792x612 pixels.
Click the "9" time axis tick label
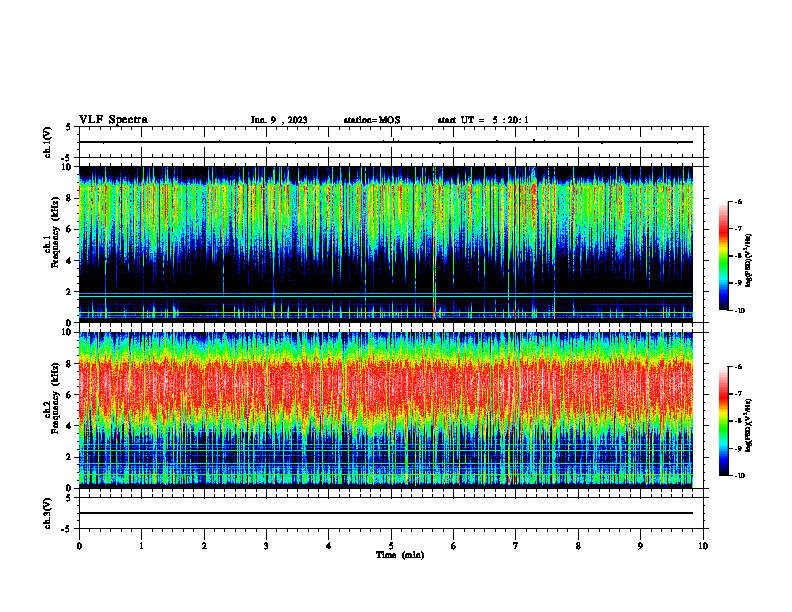click(x=640, y=546)
